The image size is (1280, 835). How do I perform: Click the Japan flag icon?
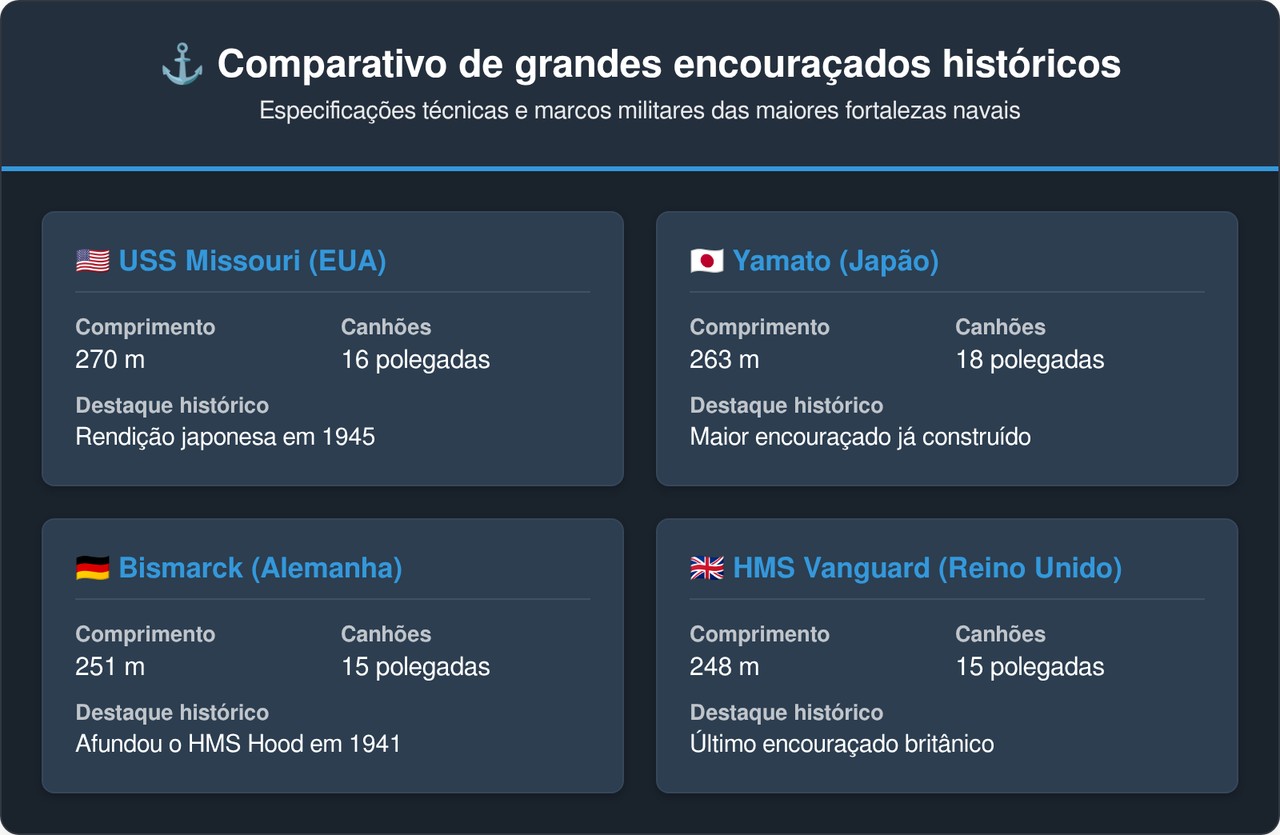(x=706, y=261)
